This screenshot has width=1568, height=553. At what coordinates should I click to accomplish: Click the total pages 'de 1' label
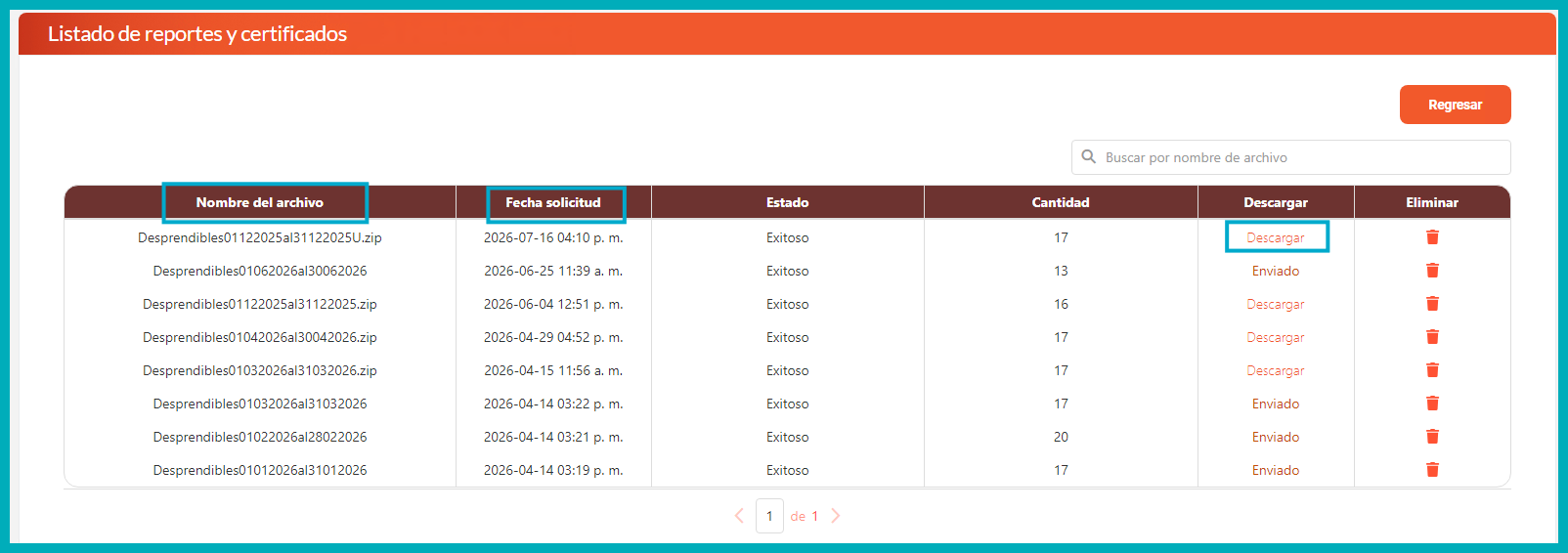coord(805,516)
